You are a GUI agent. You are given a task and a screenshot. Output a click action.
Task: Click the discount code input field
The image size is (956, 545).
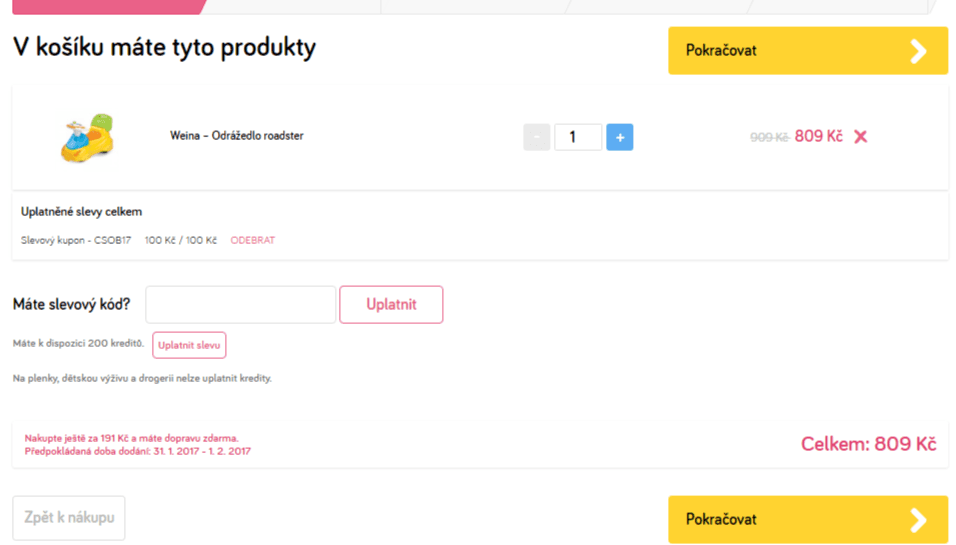tap(240, 305)
